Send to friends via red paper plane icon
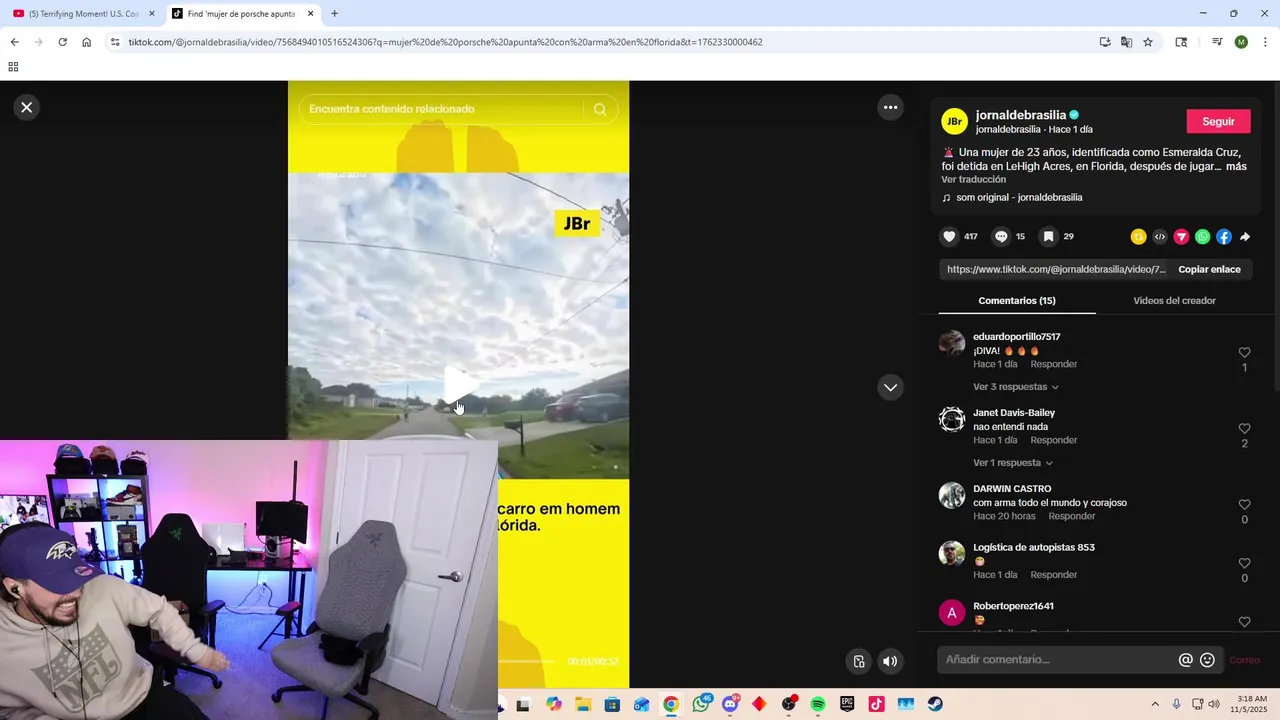Image resolution: width=1280 pixels, height=720 pixels. tap(1181, 237)
